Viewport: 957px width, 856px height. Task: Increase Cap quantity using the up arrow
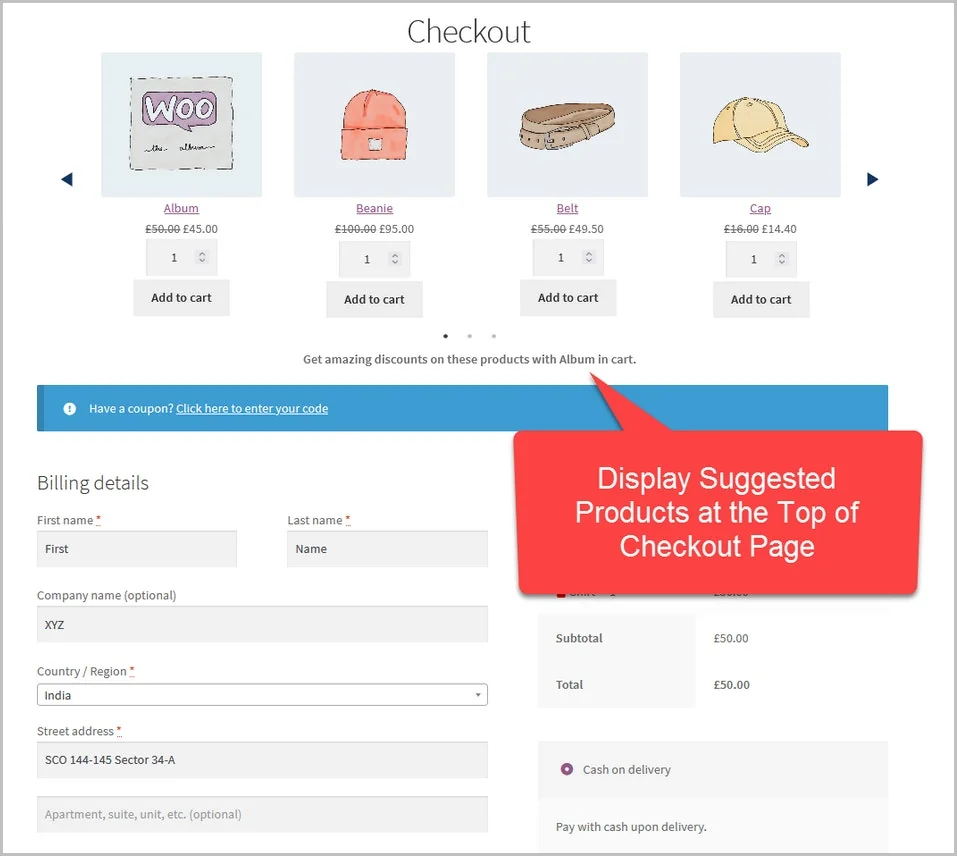[781, 252]
